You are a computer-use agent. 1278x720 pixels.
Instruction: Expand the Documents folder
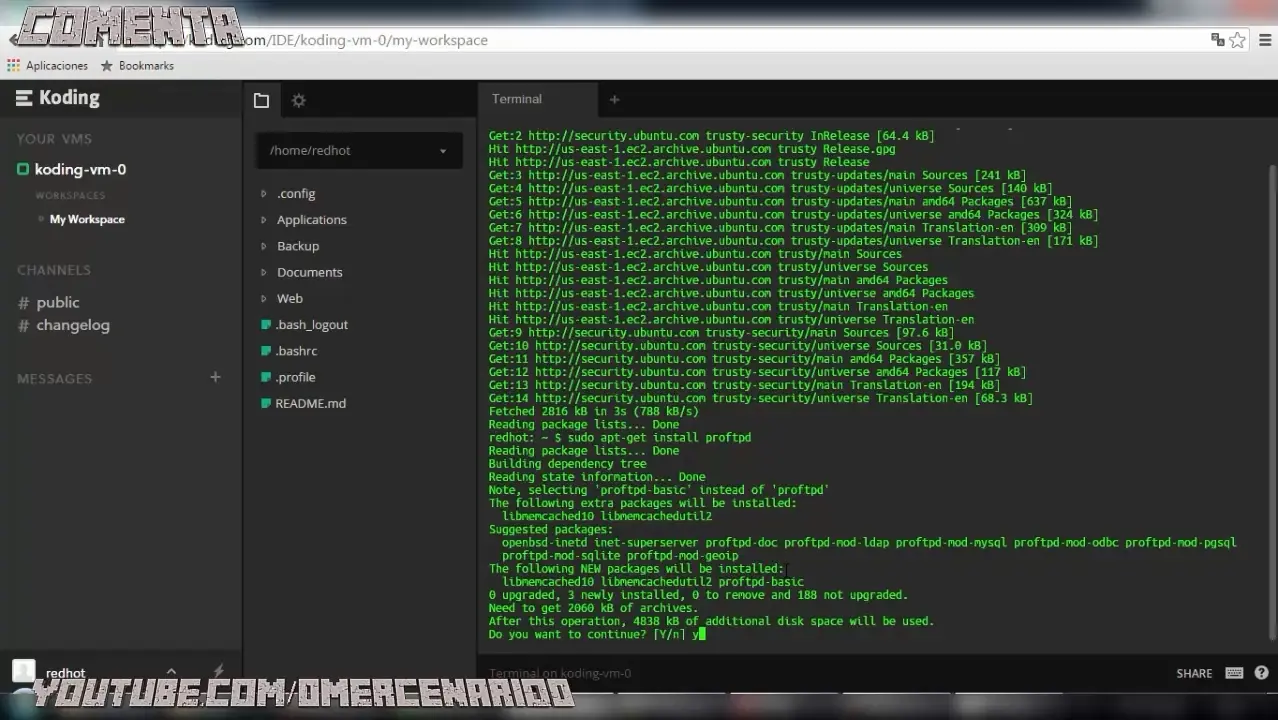click(x=264, y=272)
